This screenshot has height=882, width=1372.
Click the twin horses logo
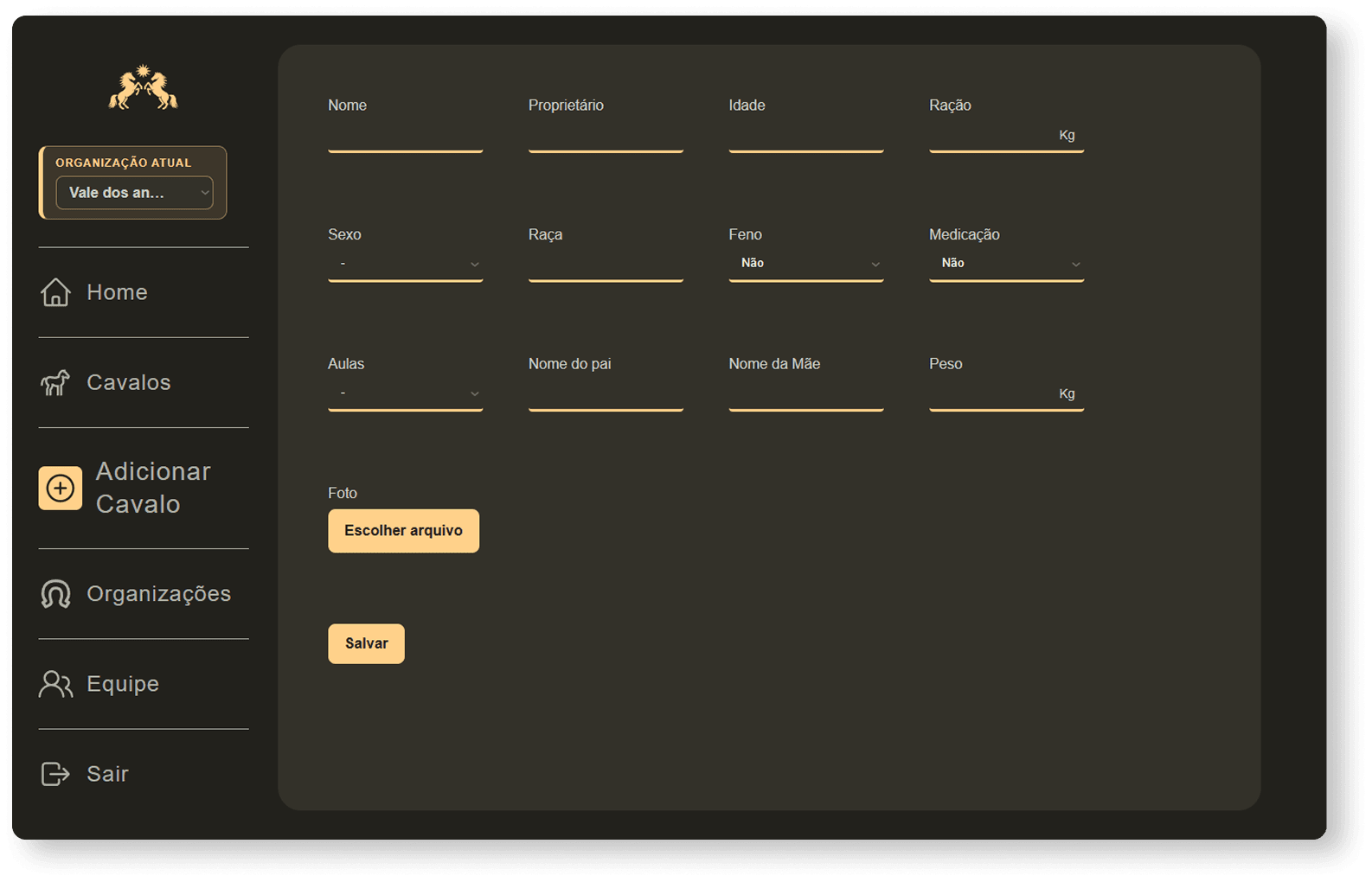pyautogui.click(x=143, y=87)
